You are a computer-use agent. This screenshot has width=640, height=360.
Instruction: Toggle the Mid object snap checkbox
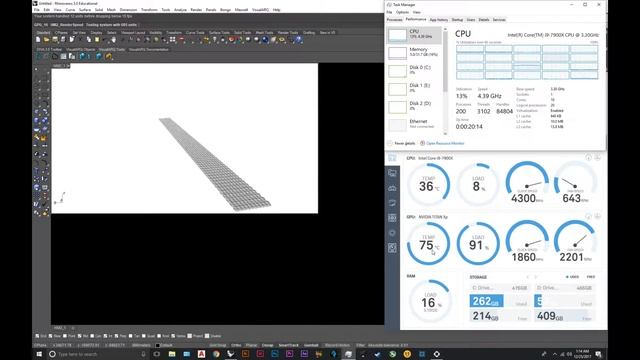tap(79, 336)
